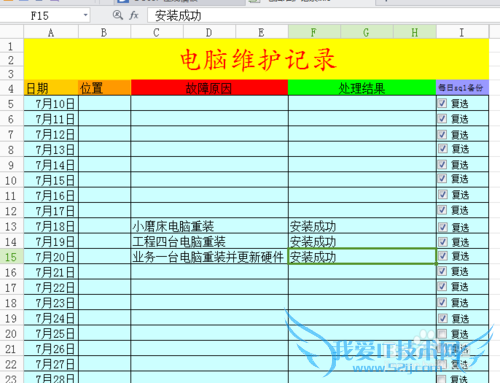This screenshot has height=383, width=500.
Task: Uncheck the 复选 checkbox in row 17
Action: pyautogui.click(x=442, y=286)
